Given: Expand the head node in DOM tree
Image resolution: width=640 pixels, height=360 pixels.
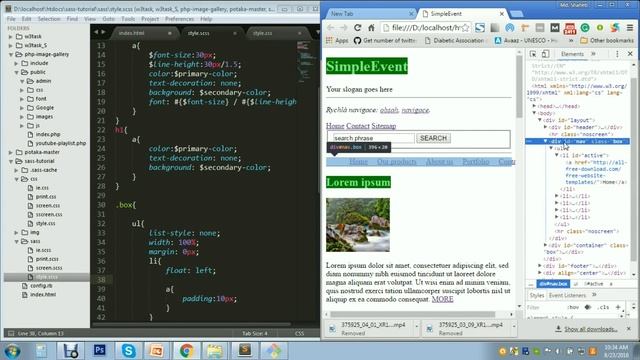Looking at the screenshot, I should 534,106.
